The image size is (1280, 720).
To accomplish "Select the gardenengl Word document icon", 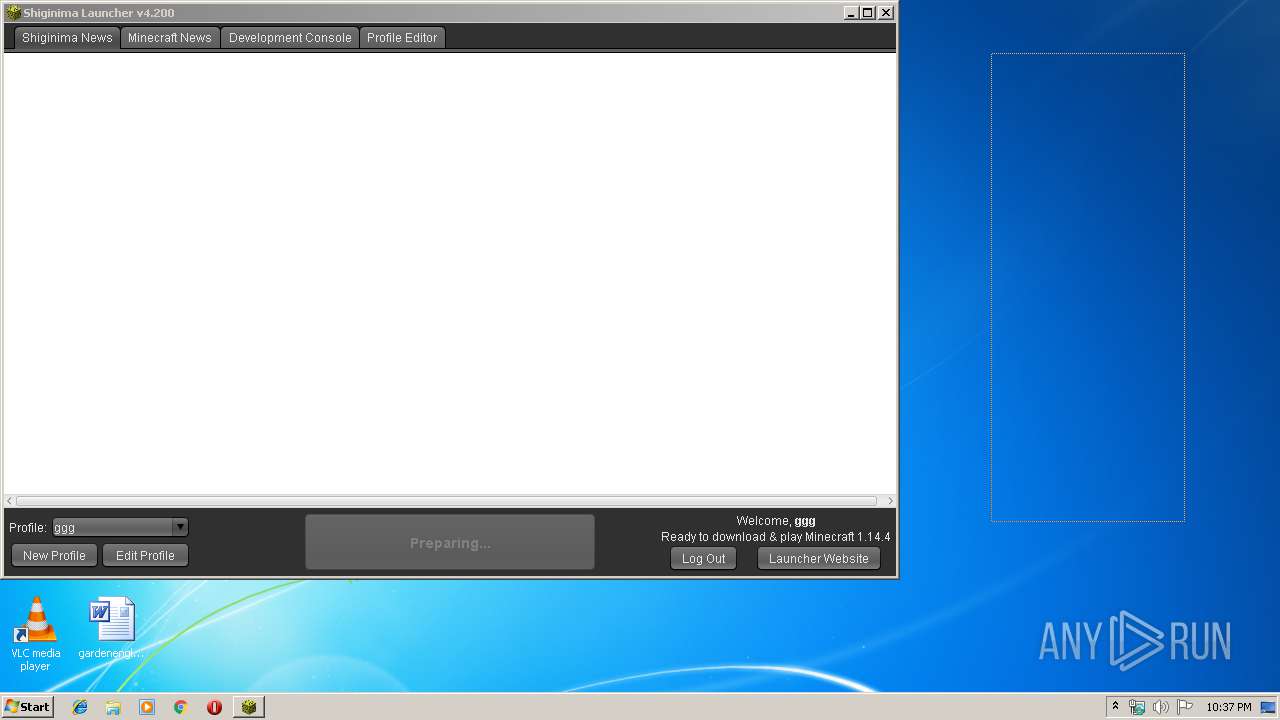I will pyautogui.click(x=112, y=628).
